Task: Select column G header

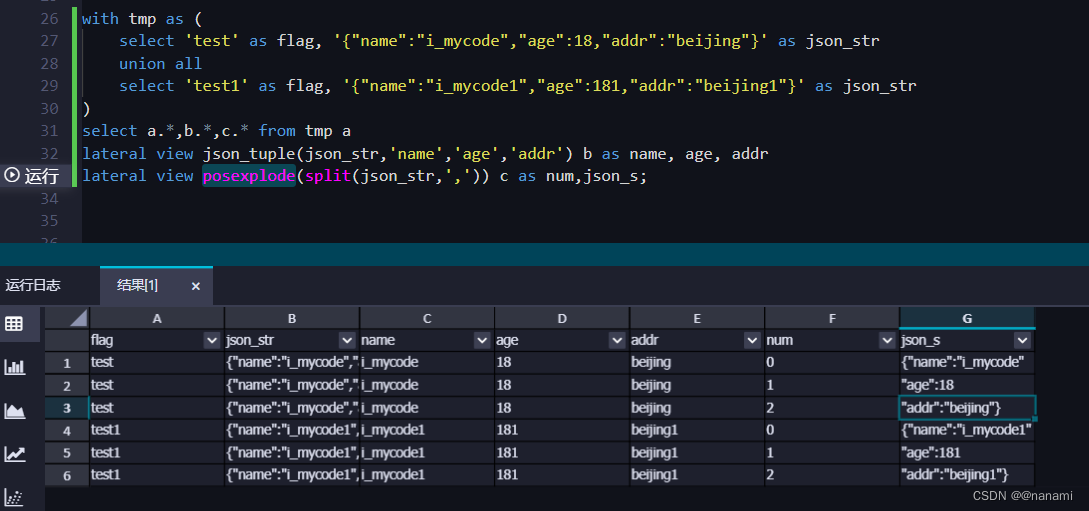Action: tap(967, 318)
